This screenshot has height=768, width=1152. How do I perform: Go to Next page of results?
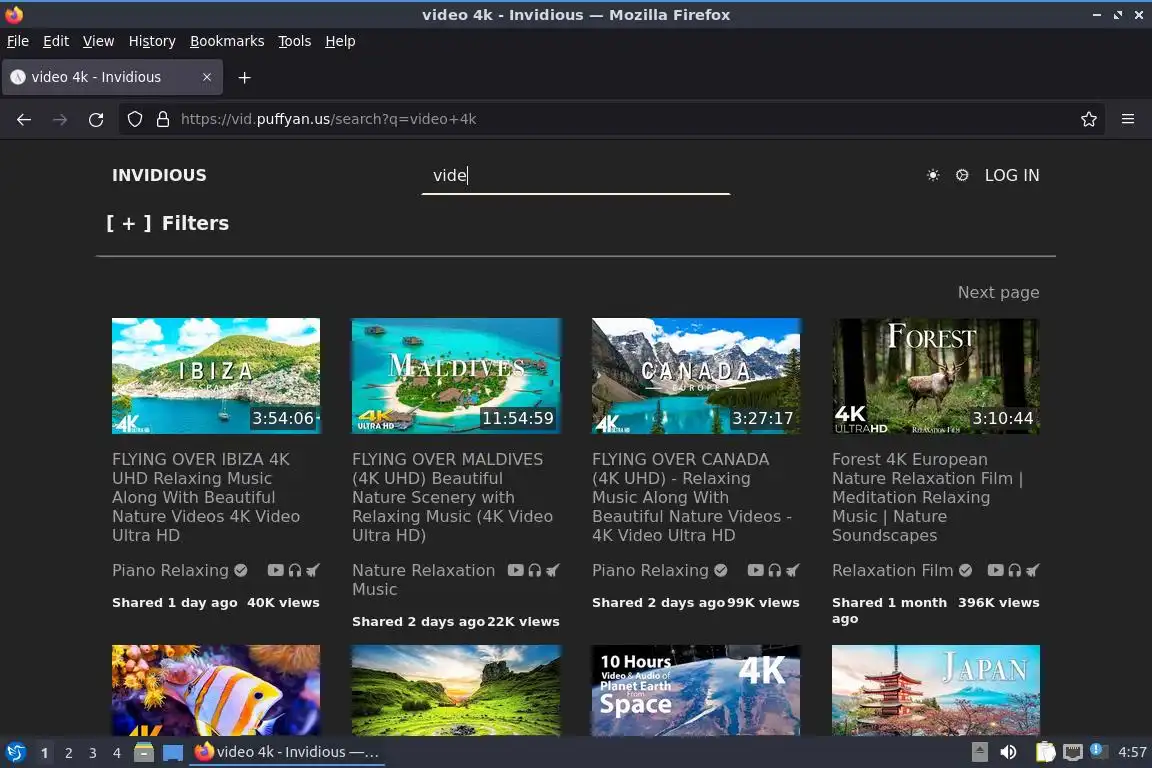point(998,293)
